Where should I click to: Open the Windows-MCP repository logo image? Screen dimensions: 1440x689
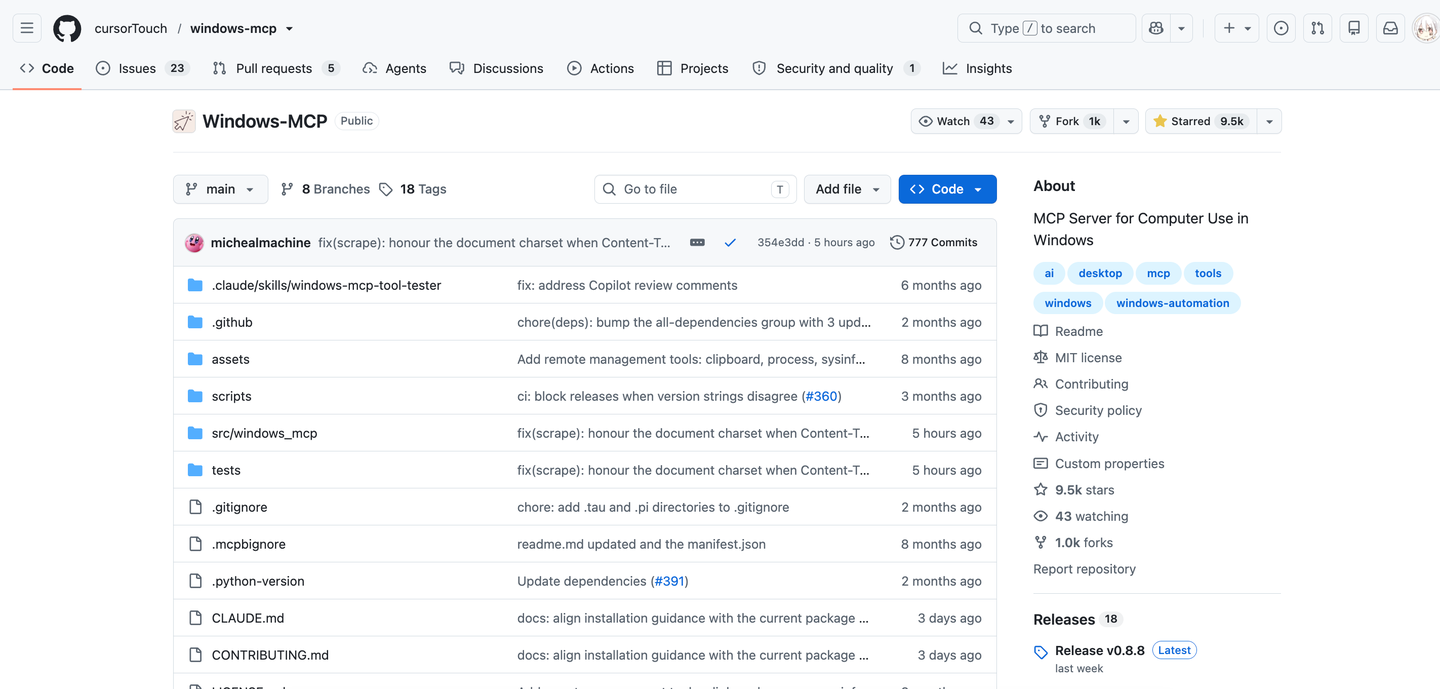184,121
